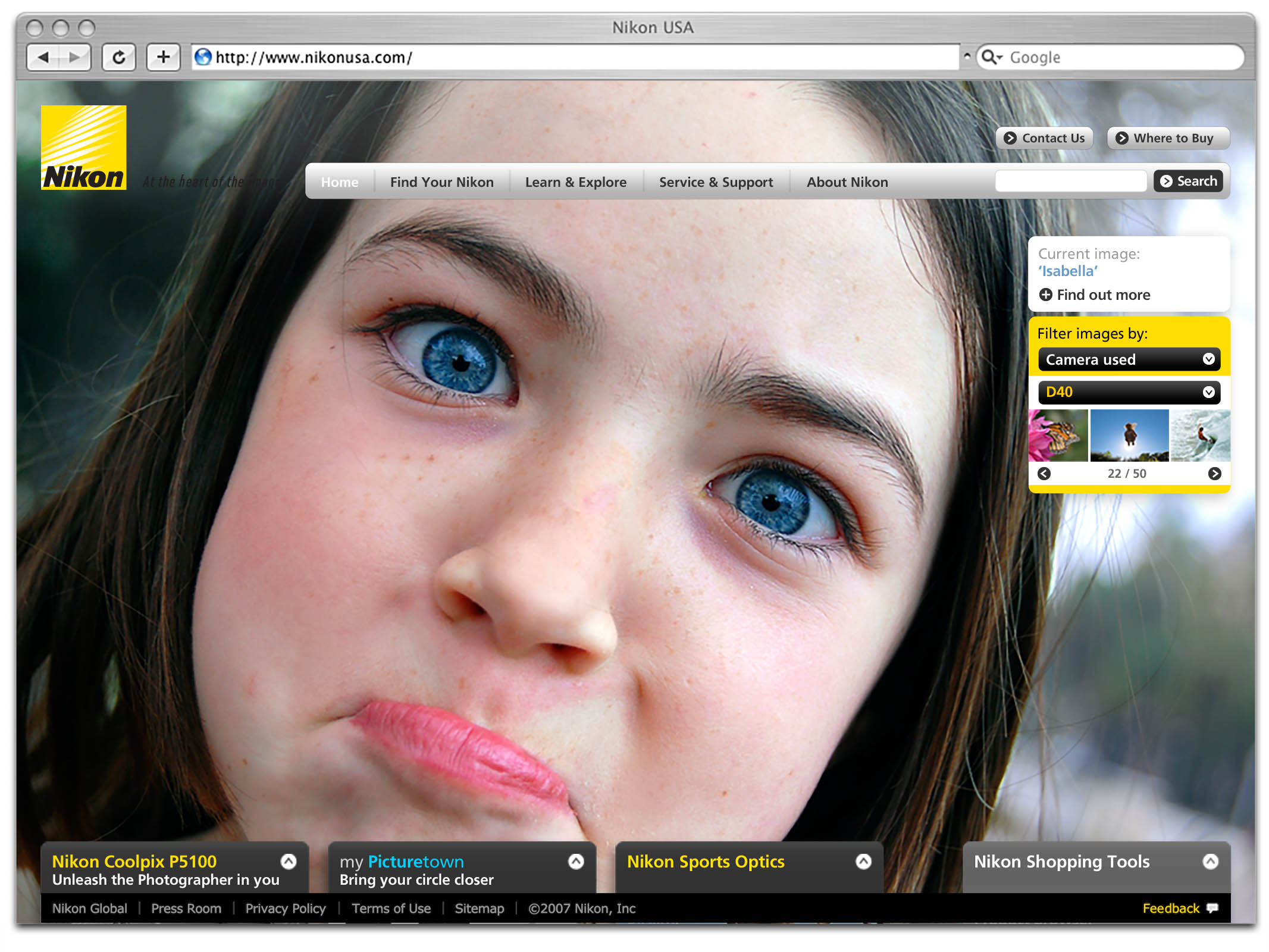The image size is (1269, 952).
Task: Click the Find out more link
Action: [x=1102, y=295]
